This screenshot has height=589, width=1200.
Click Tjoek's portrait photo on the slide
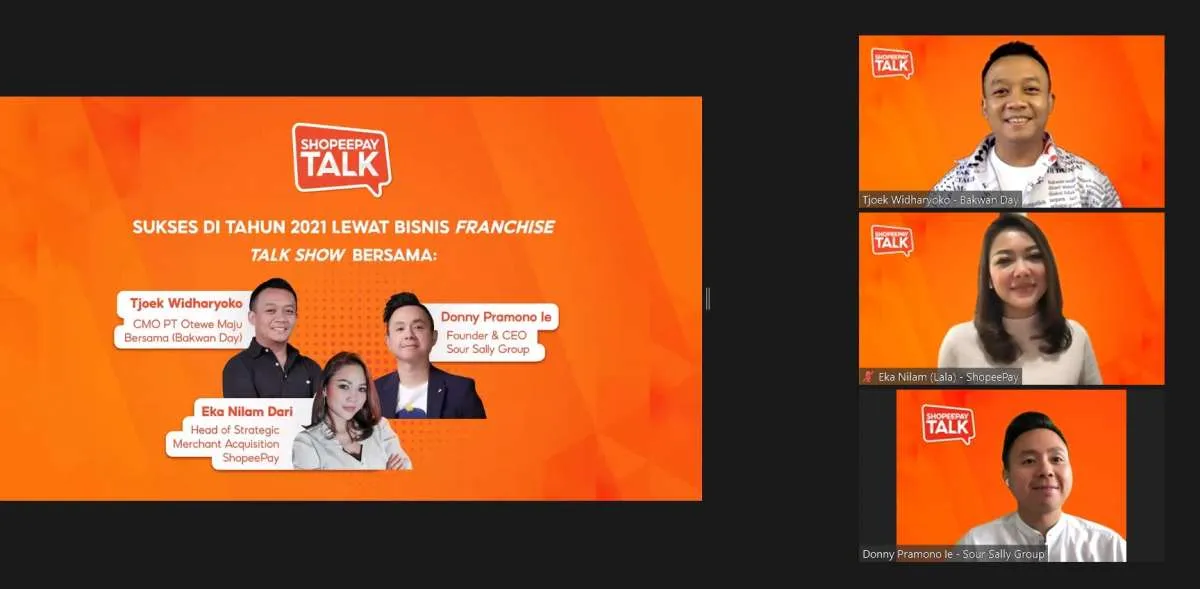tap(272, 340)
